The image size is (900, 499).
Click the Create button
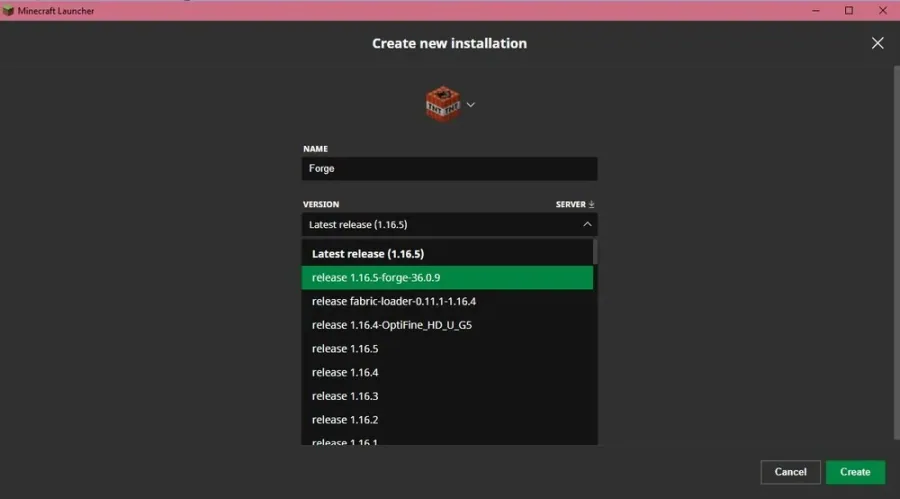click(x=855, y=472)
